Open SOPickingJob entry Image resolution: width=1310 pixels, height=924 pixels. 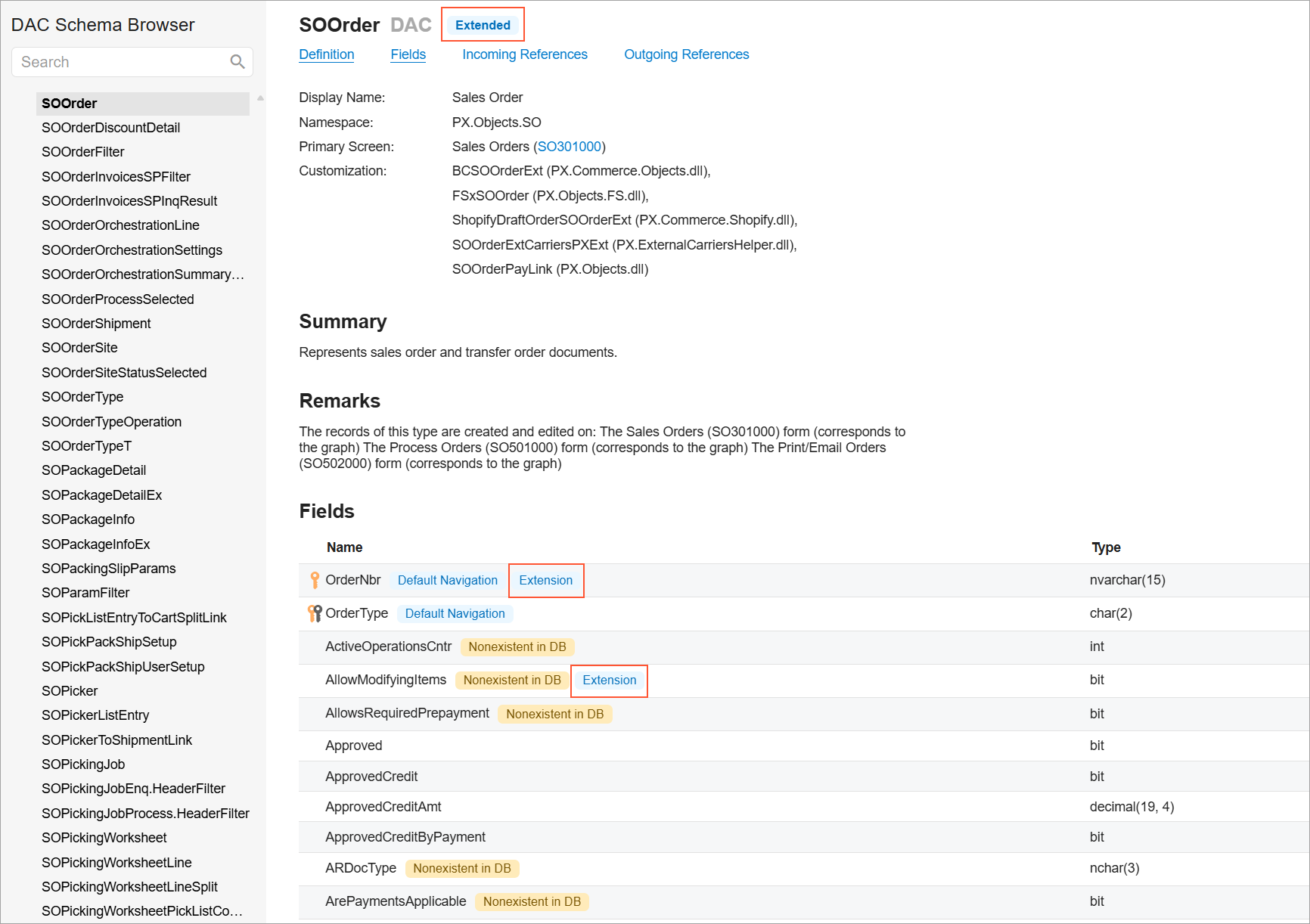(x=83, y=764)
